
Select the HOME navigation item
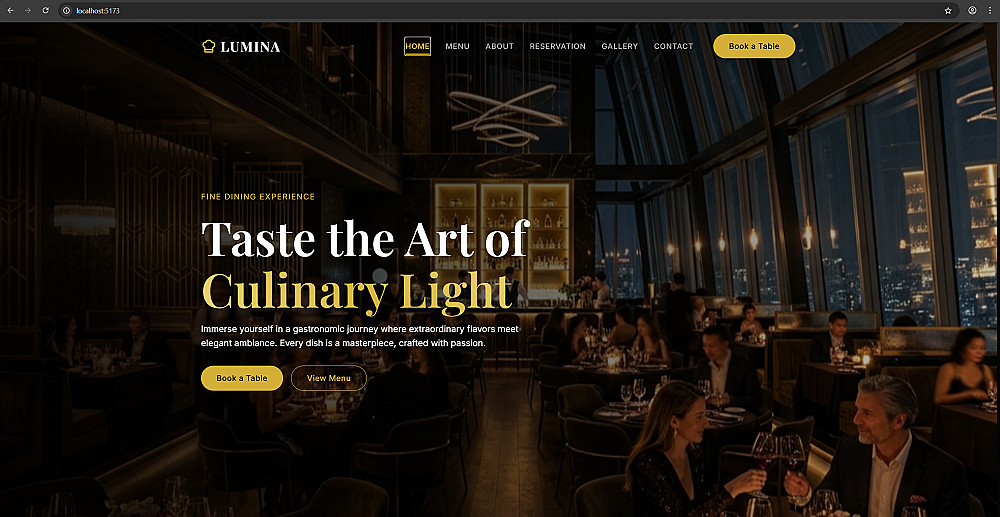tap(417, 46)
